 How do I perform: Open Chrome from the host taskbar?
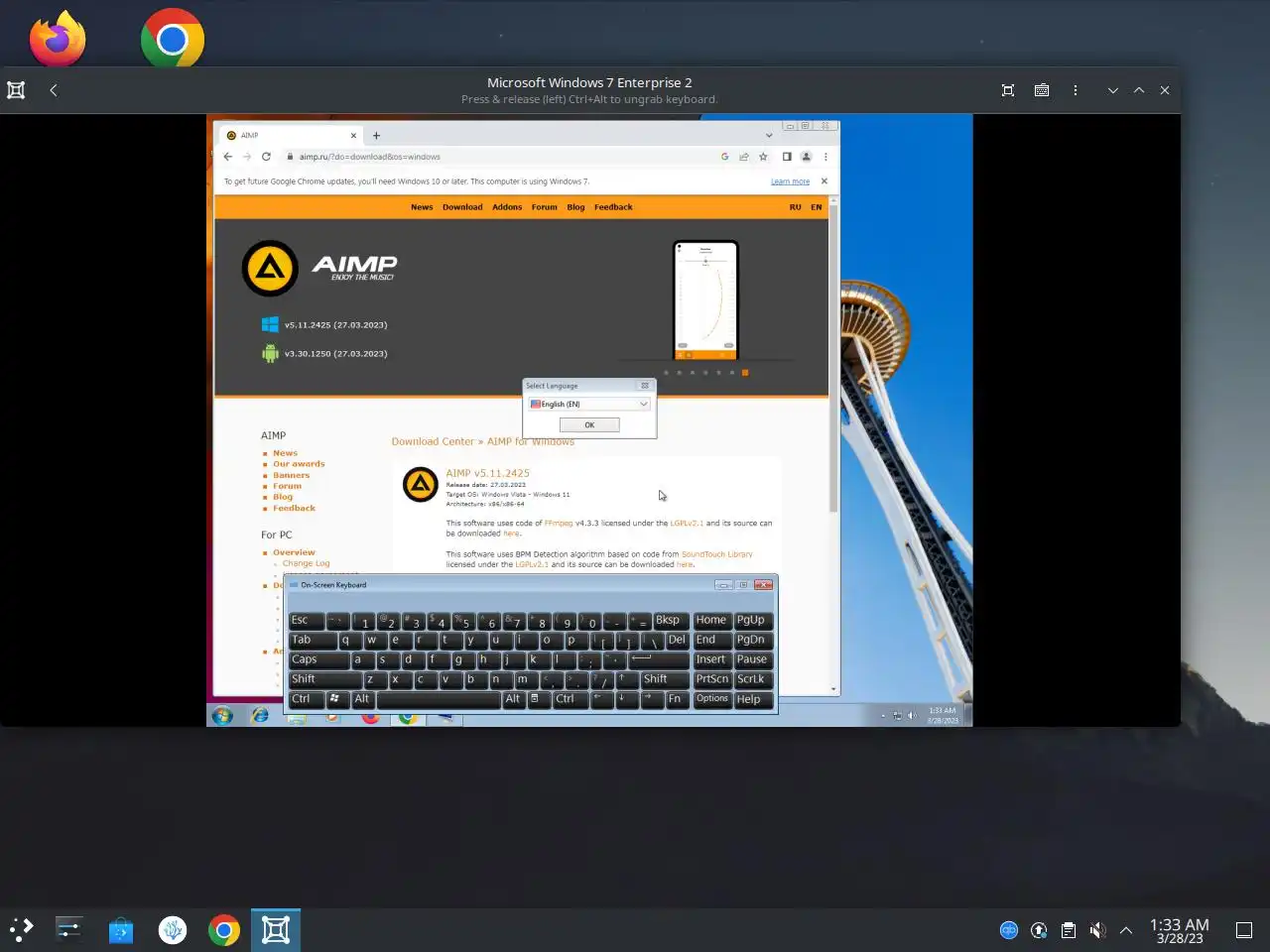(x=224, y=930)
